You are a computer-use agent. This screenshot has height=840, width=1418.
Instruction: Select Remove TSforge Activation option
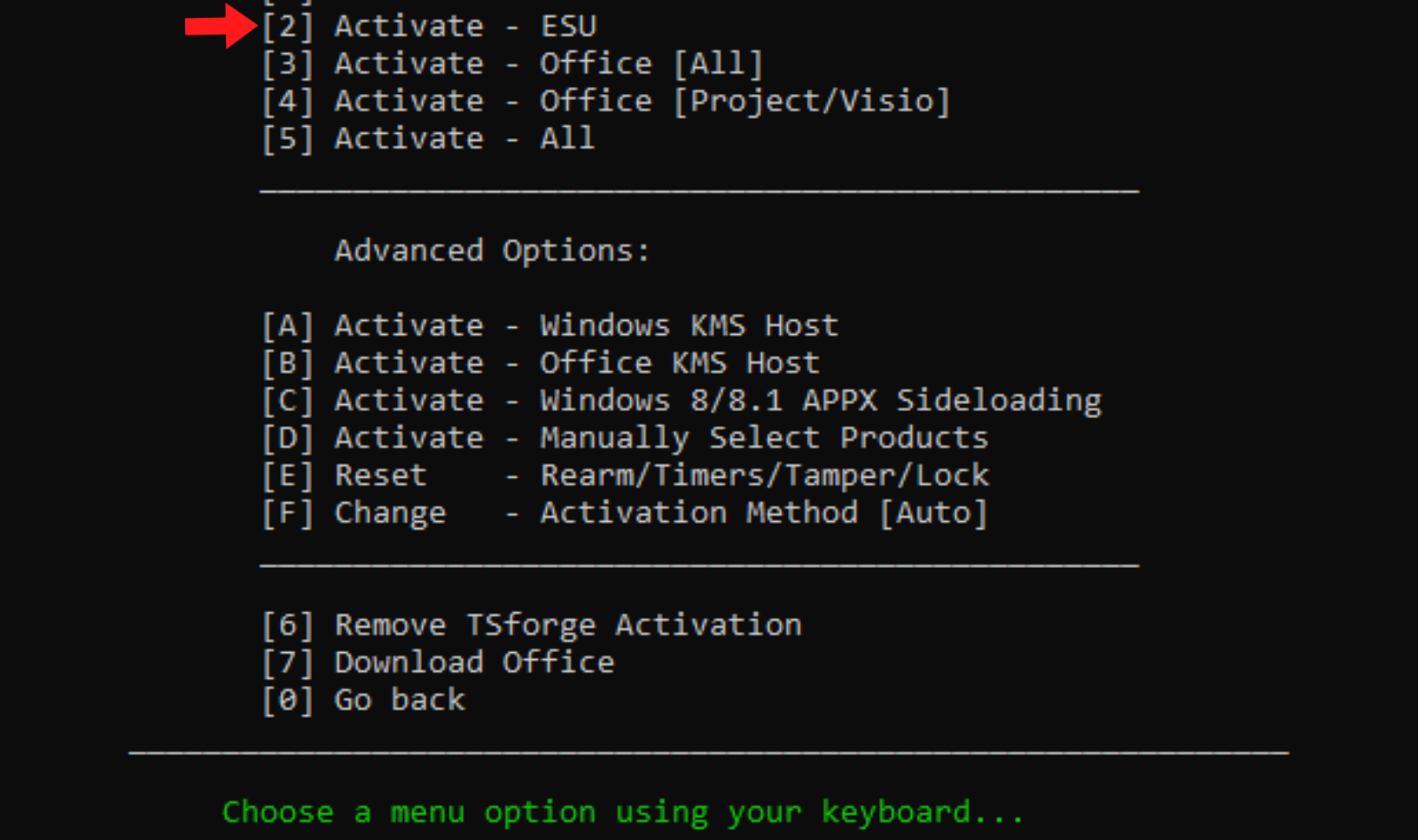pos(532,626)
